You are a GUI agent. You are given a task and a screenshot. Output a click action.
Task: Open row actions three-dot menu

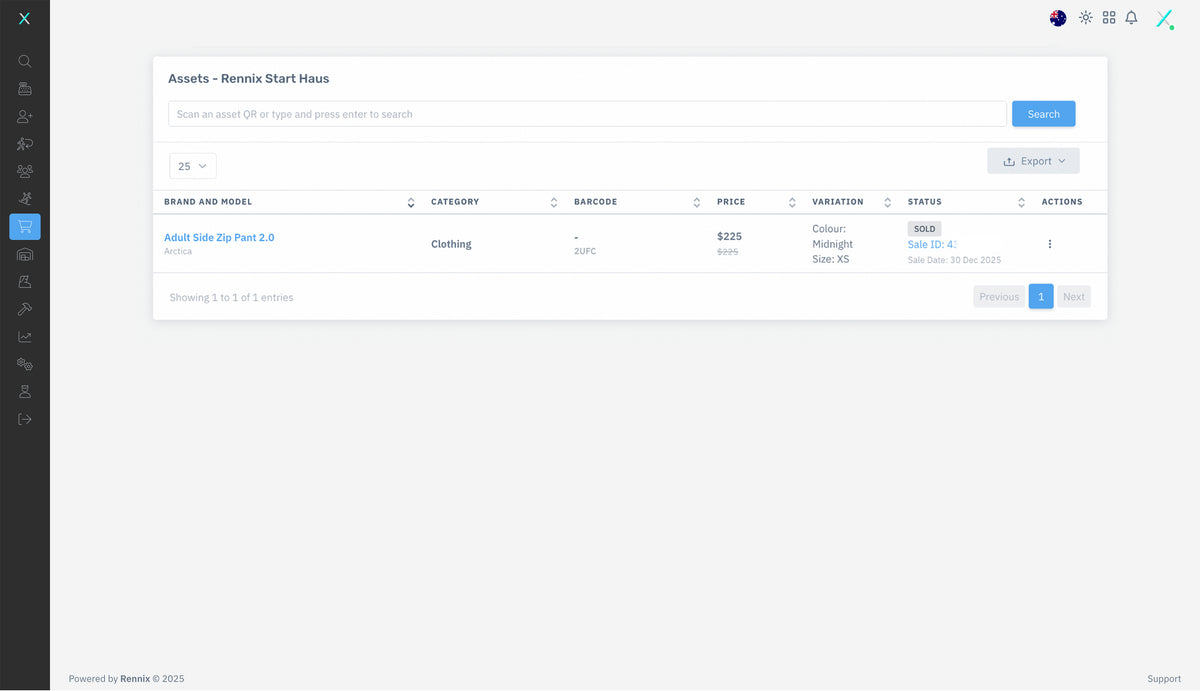1049,244
